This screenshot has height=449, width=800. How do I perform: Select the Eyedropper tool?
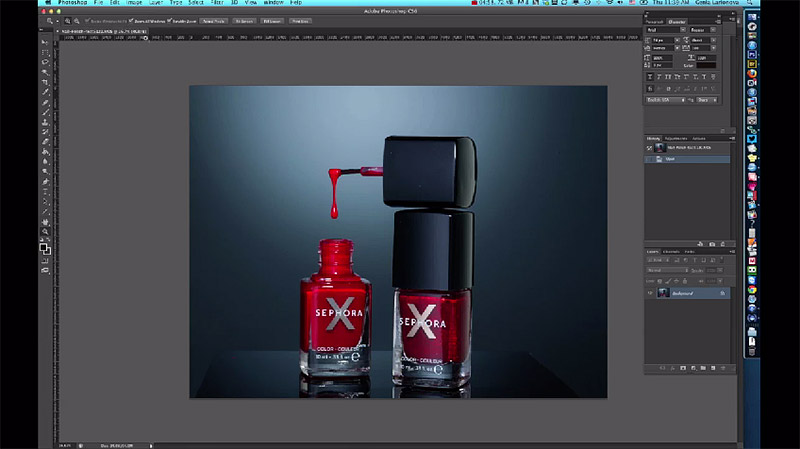[x=45, y=92]
